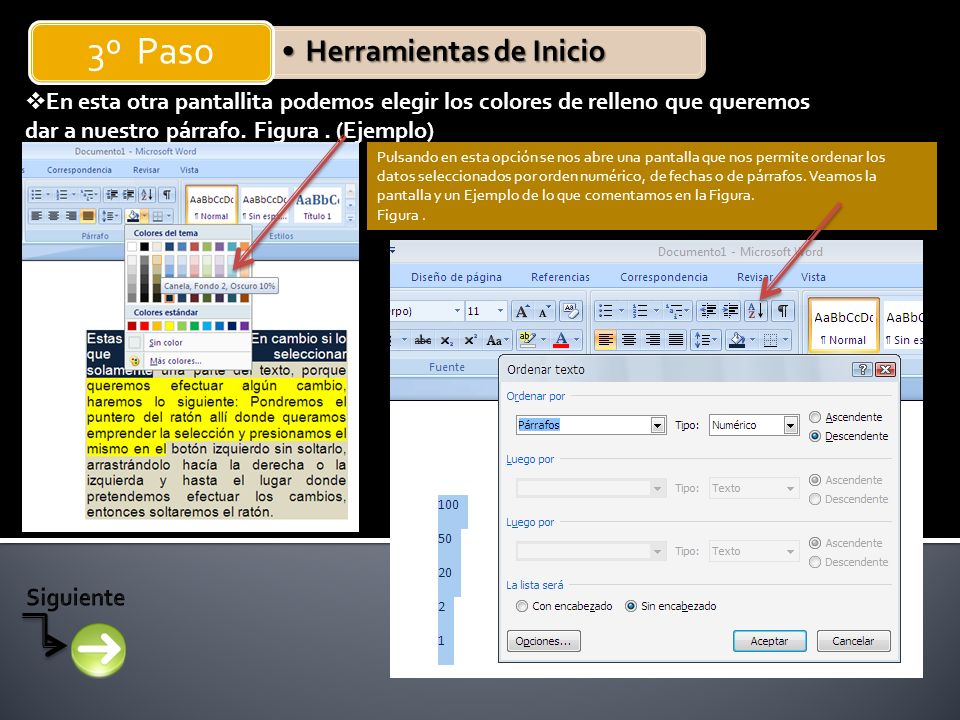Screen dimensions: 960x720
Task: Choose the Sin encabezado option
Action: (631, 606)
